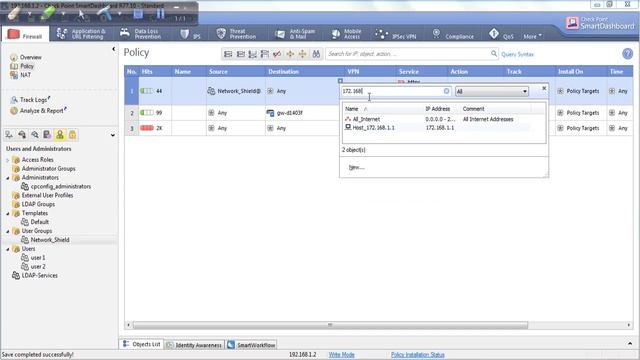Open the Anti-Spam & Mail tab
Viewport: 640px width, 360px height.
(296, 34)
